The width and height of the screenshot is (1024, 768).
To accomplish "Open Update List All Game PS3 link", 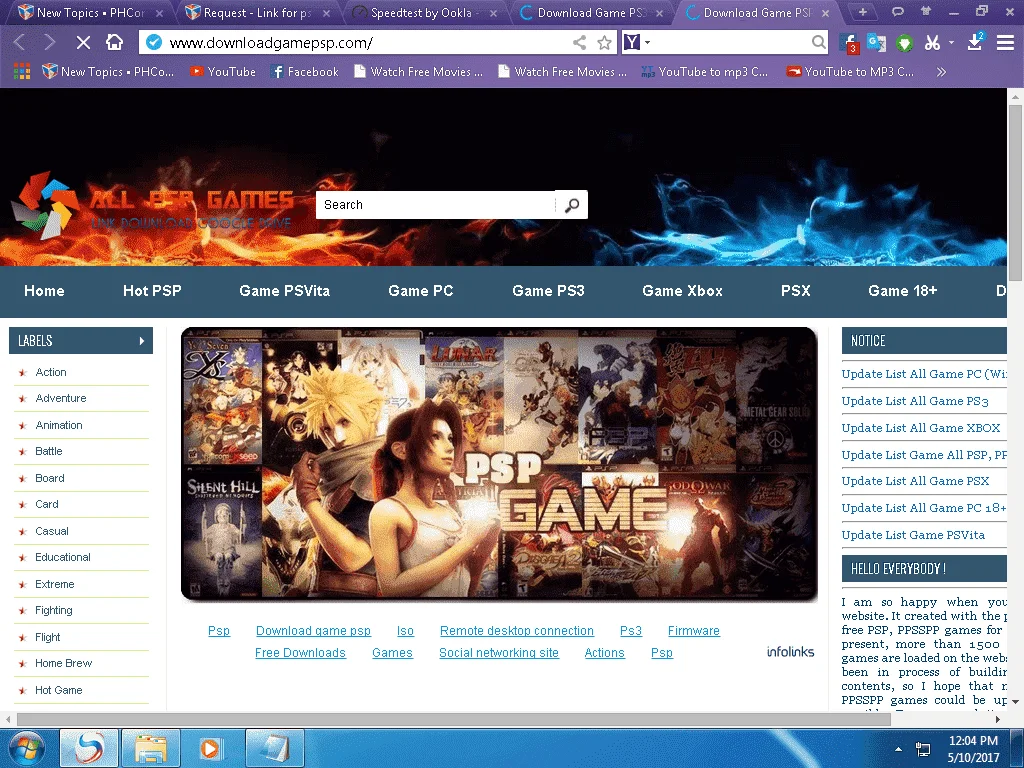I will pos(915,401).
